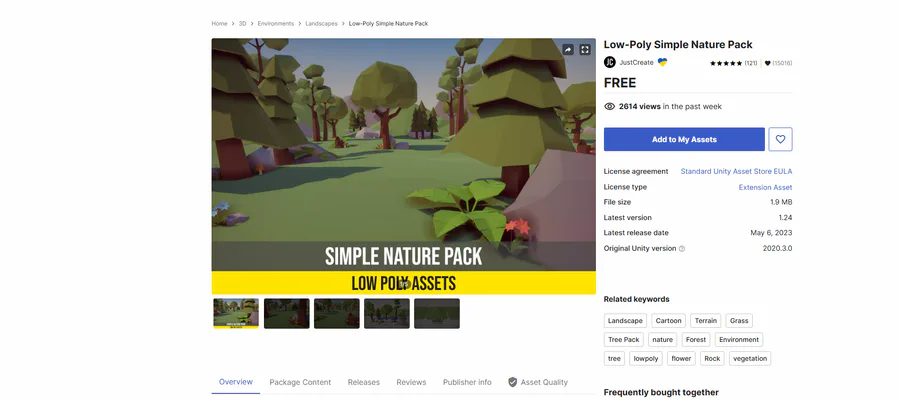Switch to the Package Content tab

300,382
